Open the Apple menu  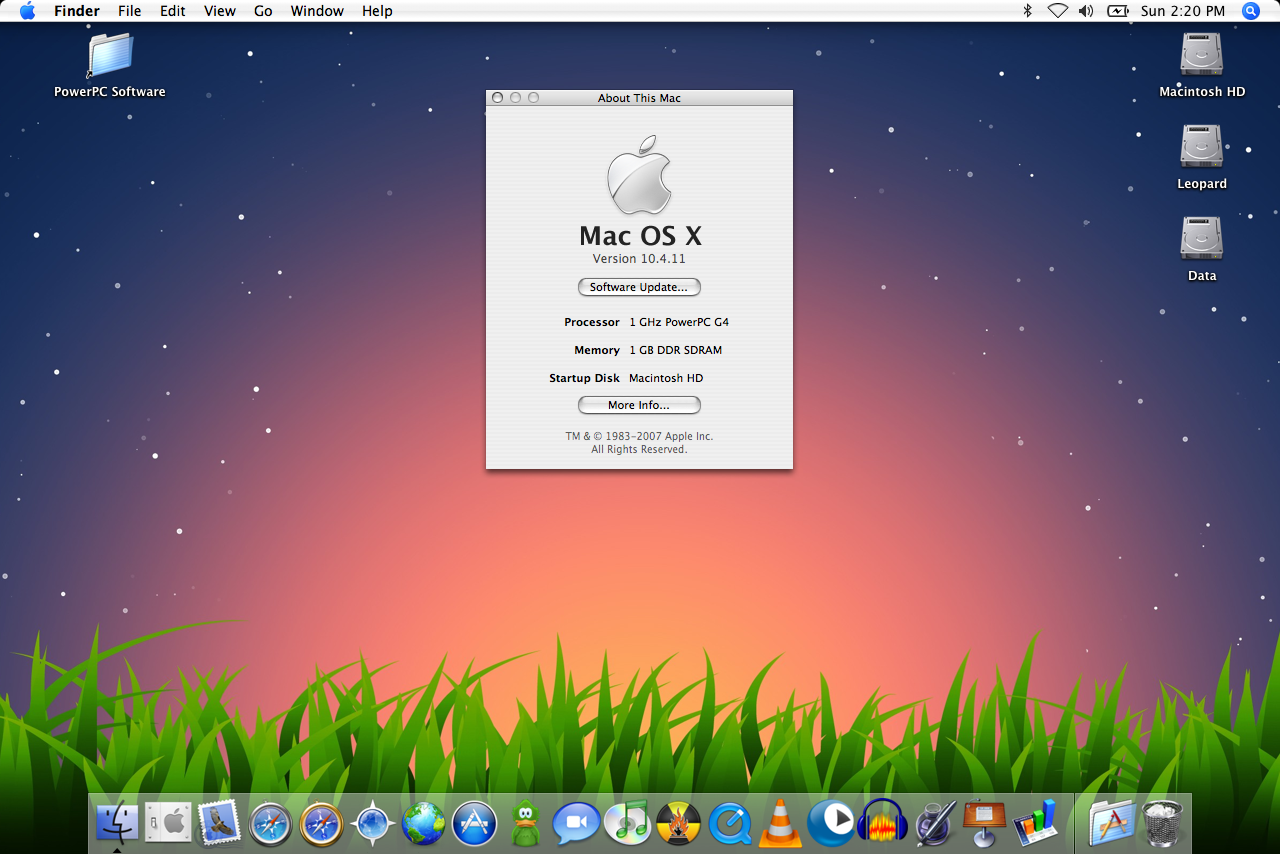click(x=27, y=11)
